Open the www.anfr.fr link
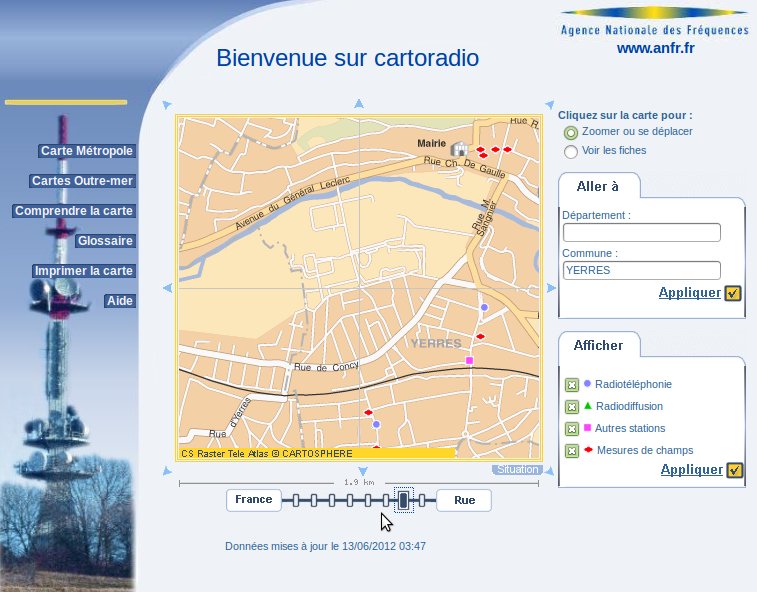The image size is (757, 592). [x=655, y=48]
